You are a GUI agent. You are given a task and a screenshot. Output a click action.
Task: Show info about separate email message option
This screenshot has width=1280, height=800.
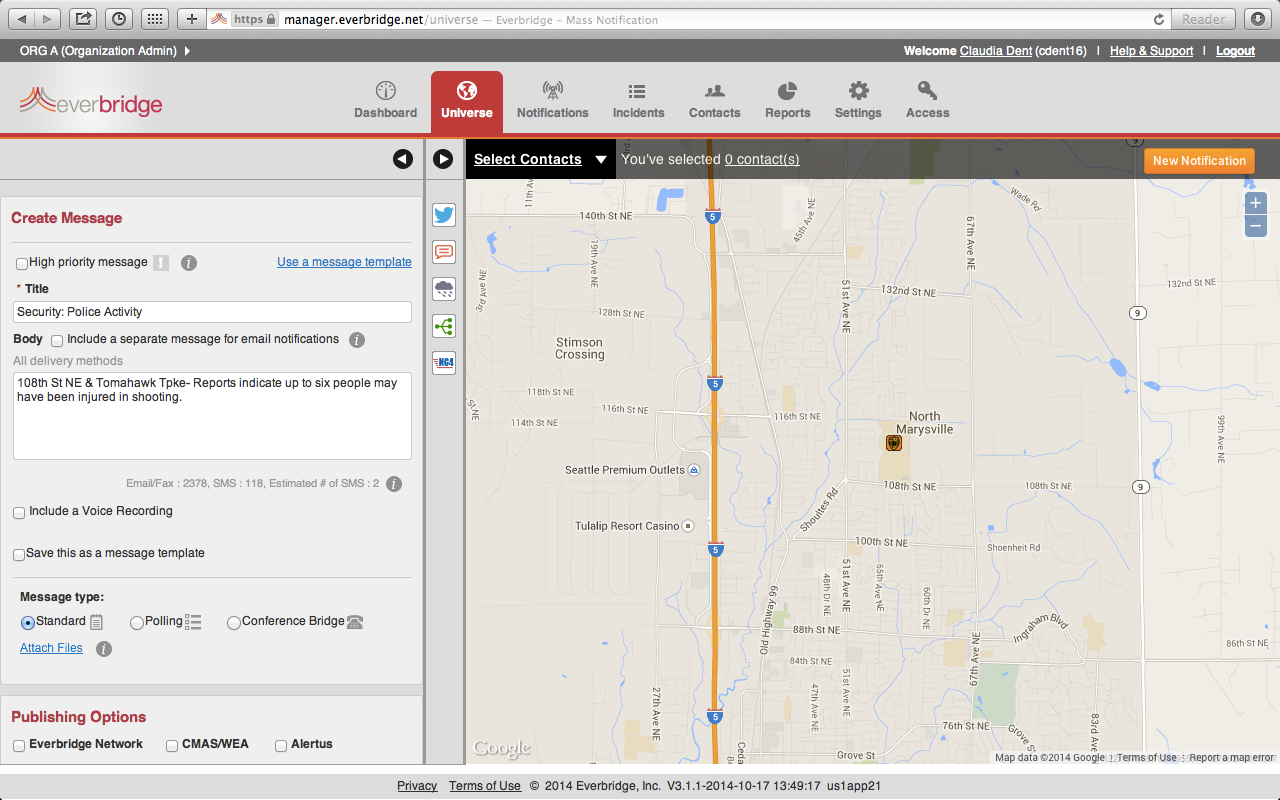coord(357,340)
